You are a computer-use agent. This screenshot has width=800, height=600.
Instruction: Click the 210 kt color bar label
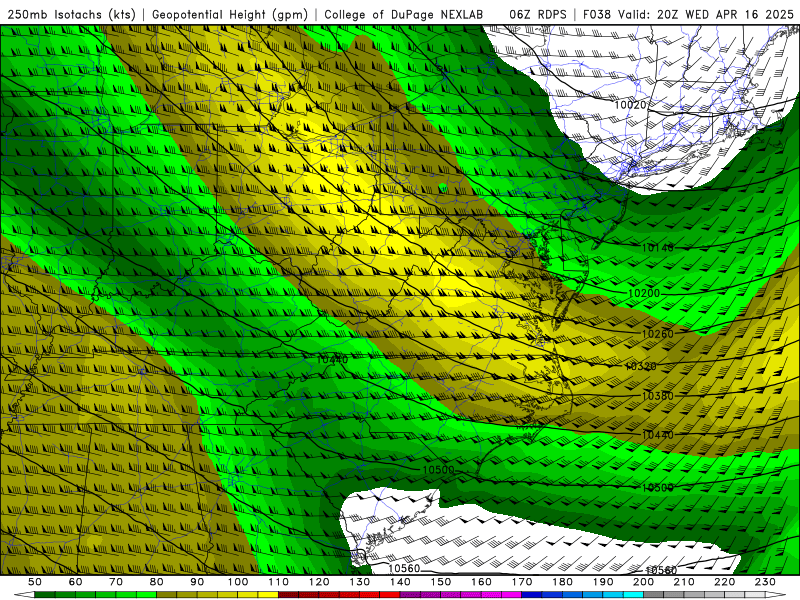[x=684, y=582]
